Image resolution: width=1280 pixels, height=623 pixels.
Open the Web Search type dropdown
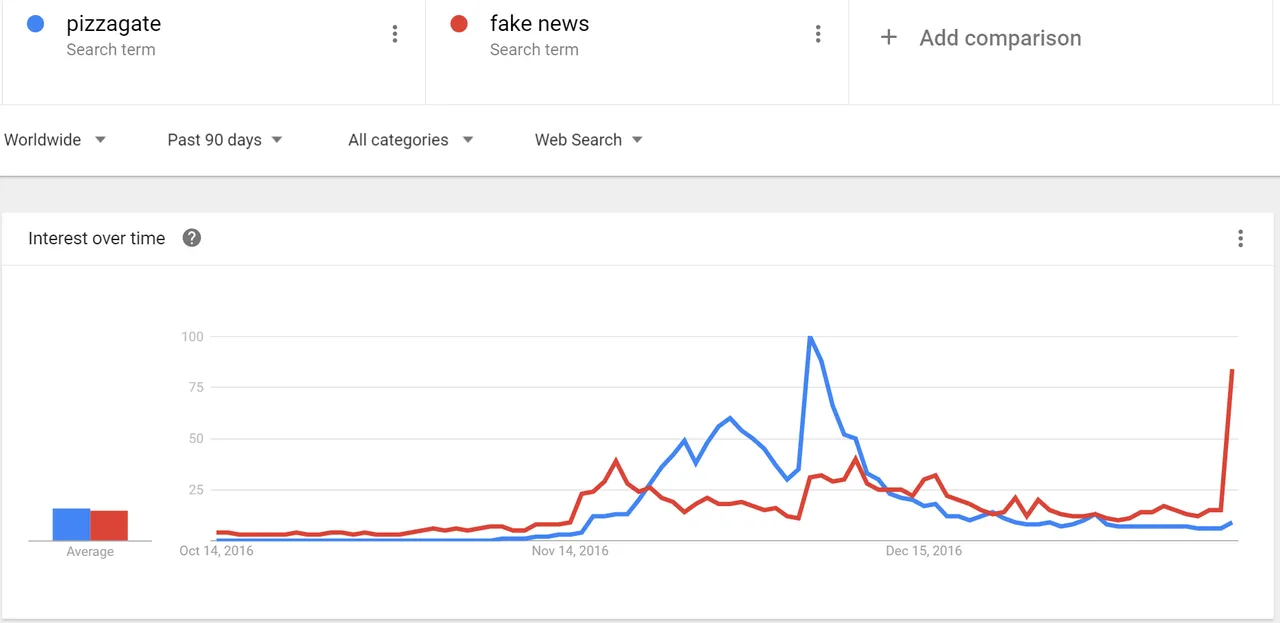pyautogui.click(x=589, y=140)
